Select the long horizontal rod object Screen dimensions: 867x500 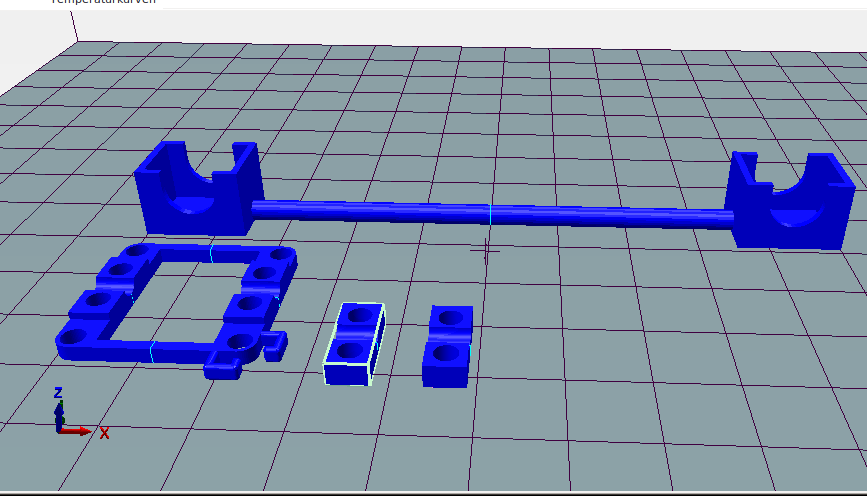pyautogui.click(x=492, y=215)
